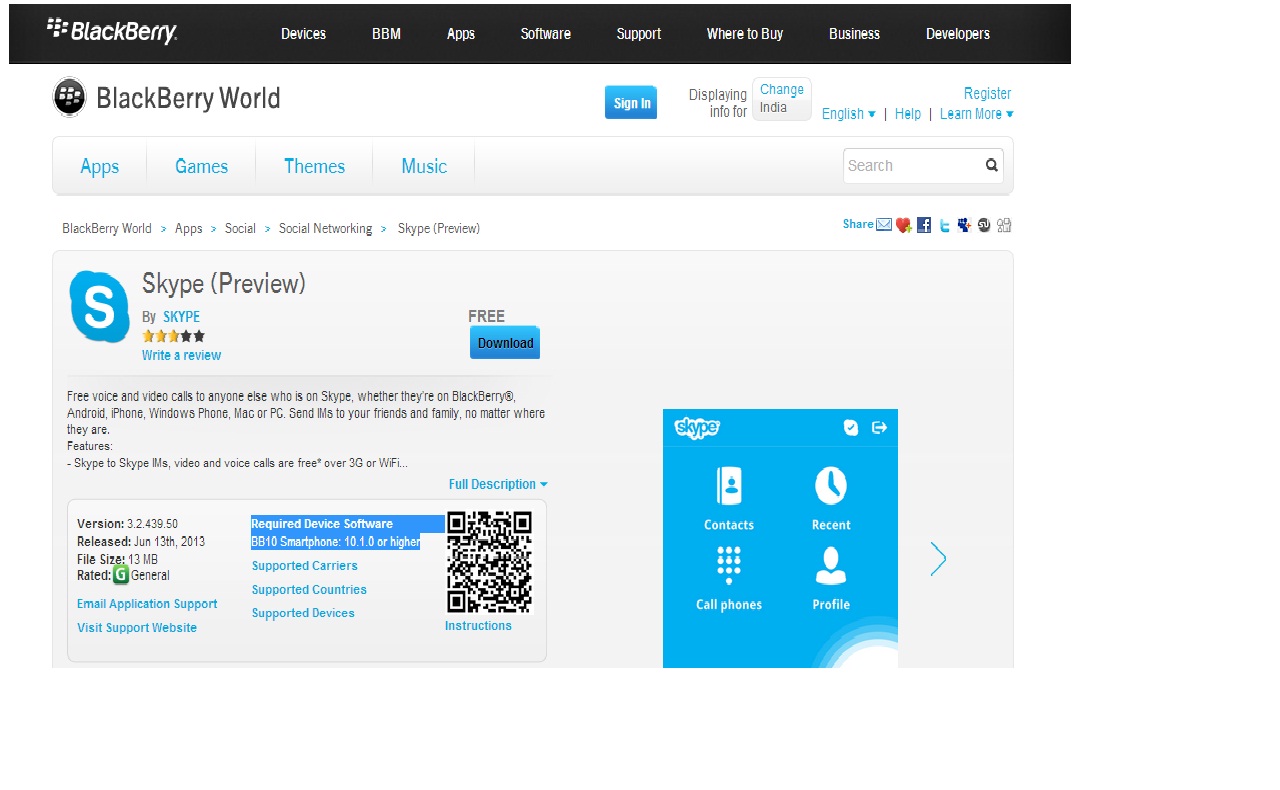
Task: Share this app on Facebook
Action: [924, 225]
